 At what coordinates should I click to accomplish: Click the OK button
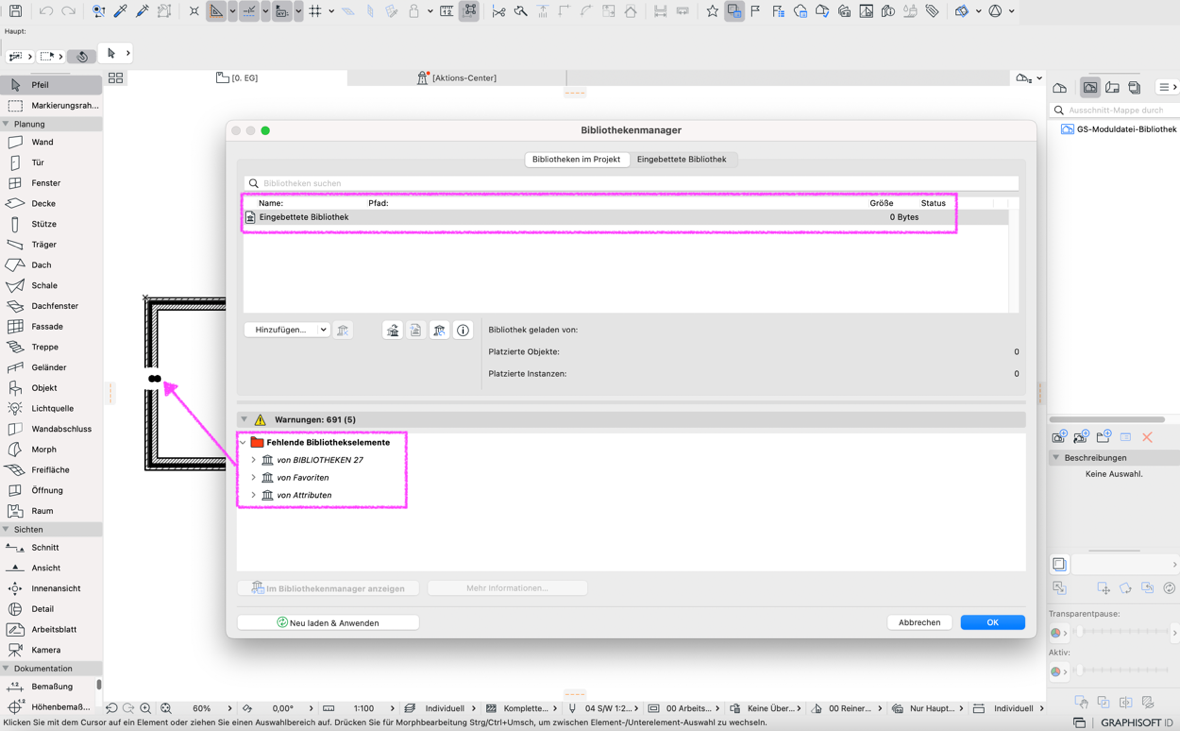tap(993, 623)
